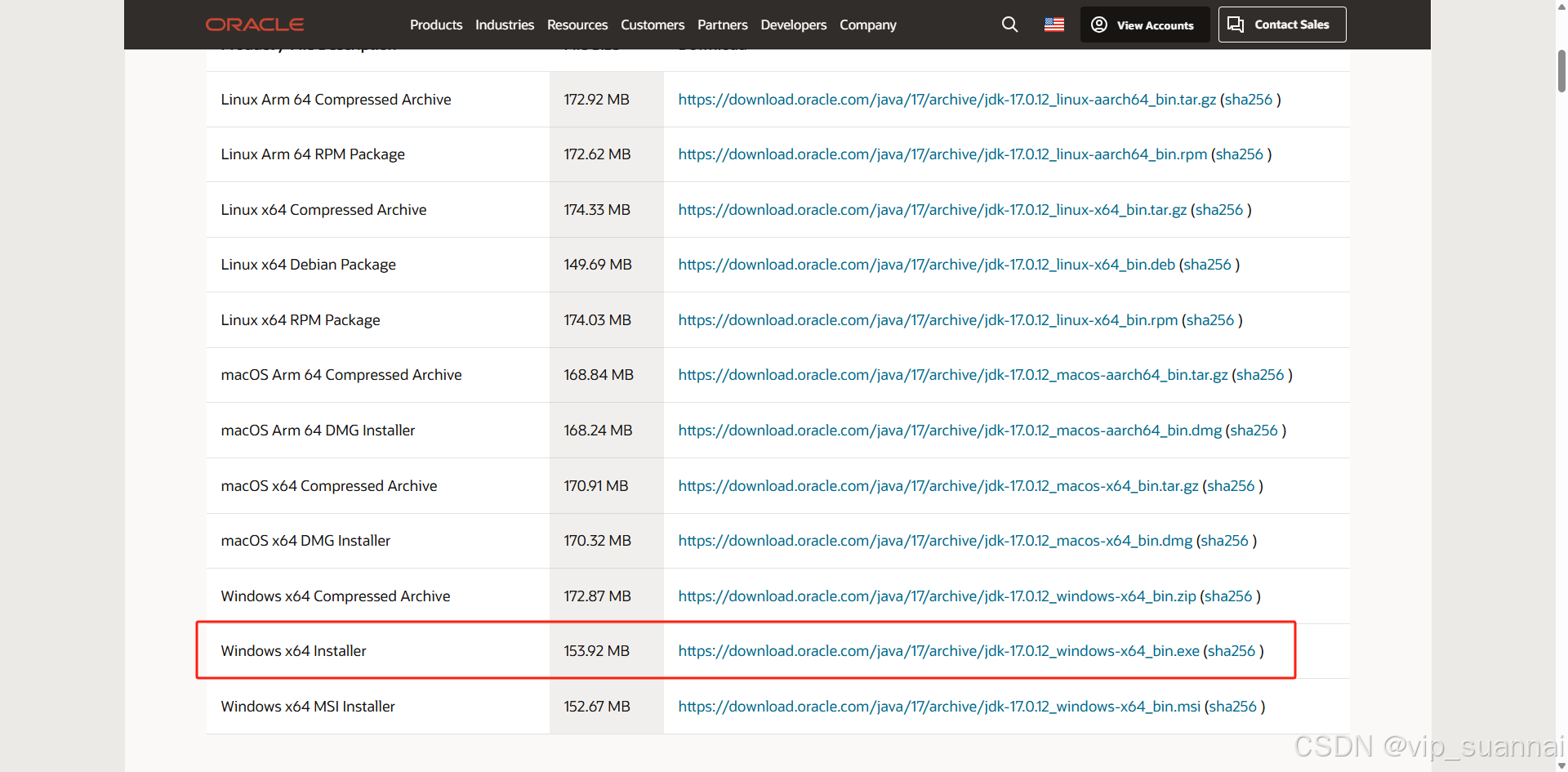The image size is (1568, 772).
Task: Download the linux-aarch64_bin.tar.gz link
Action: point(947,100)
